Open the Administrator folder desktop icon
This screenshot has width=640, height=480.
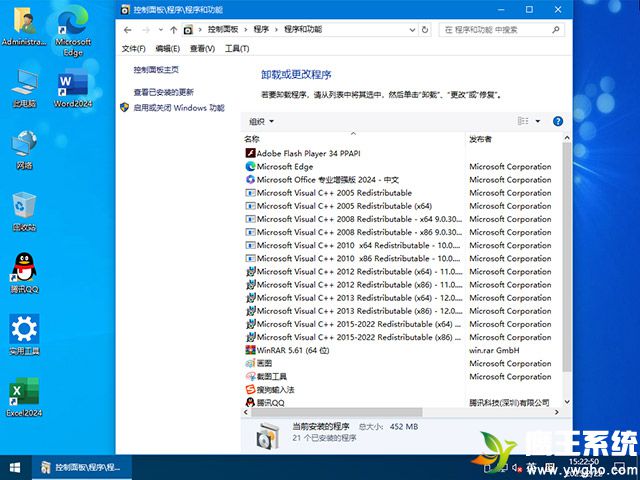click(24, 25)
